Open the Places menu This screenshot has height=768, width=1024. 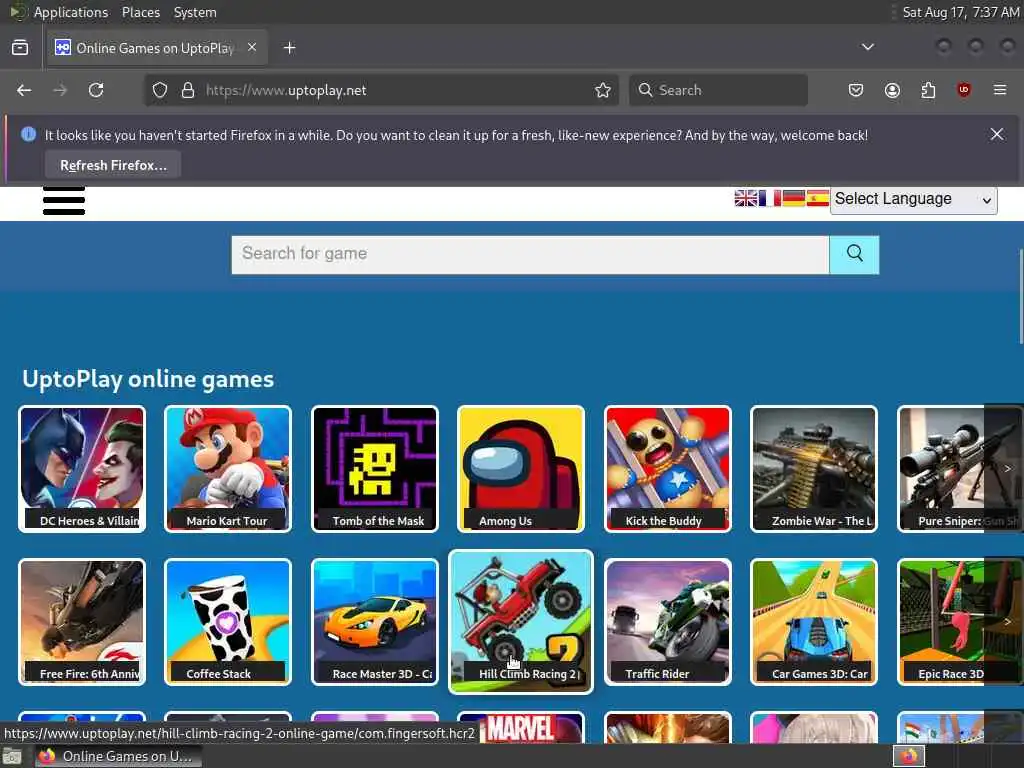tap(141, 12)
